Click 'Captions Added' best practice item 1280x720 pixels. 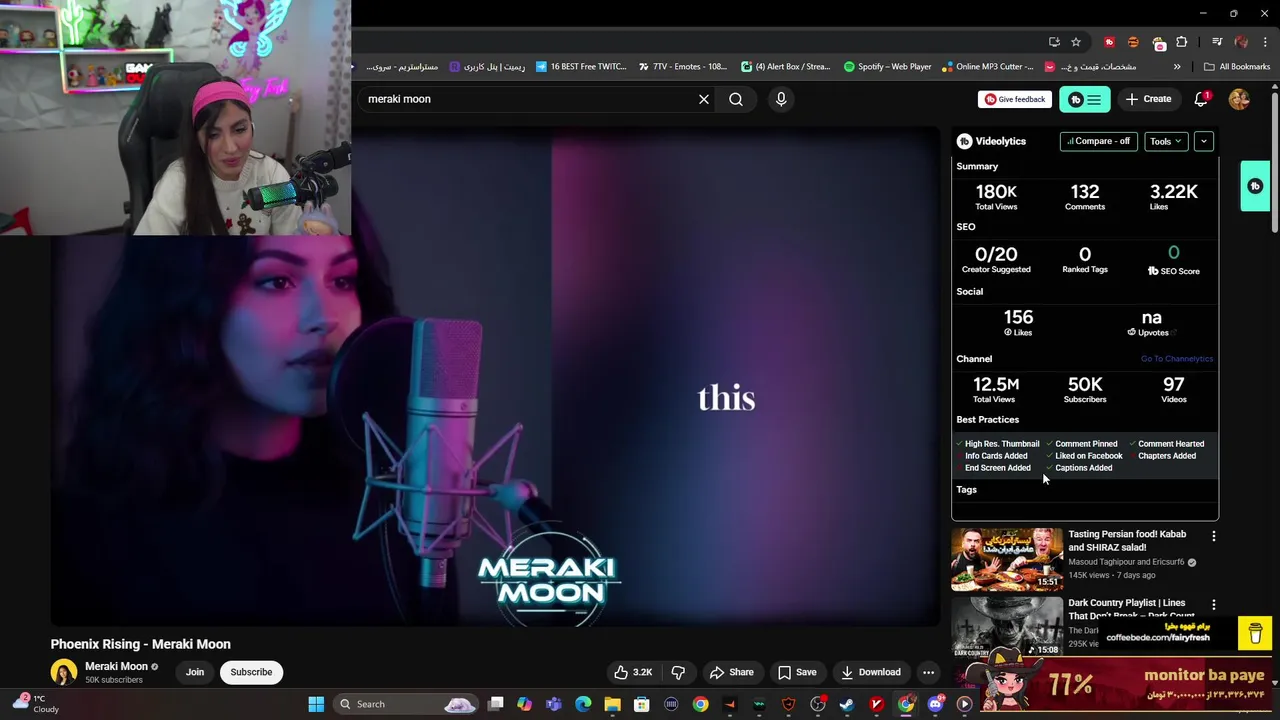[x=1083, y=468]
